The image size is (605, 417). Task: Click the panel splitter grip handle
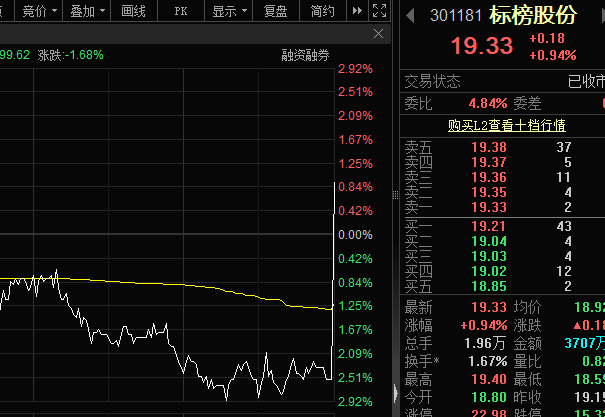tap(395, 195)
